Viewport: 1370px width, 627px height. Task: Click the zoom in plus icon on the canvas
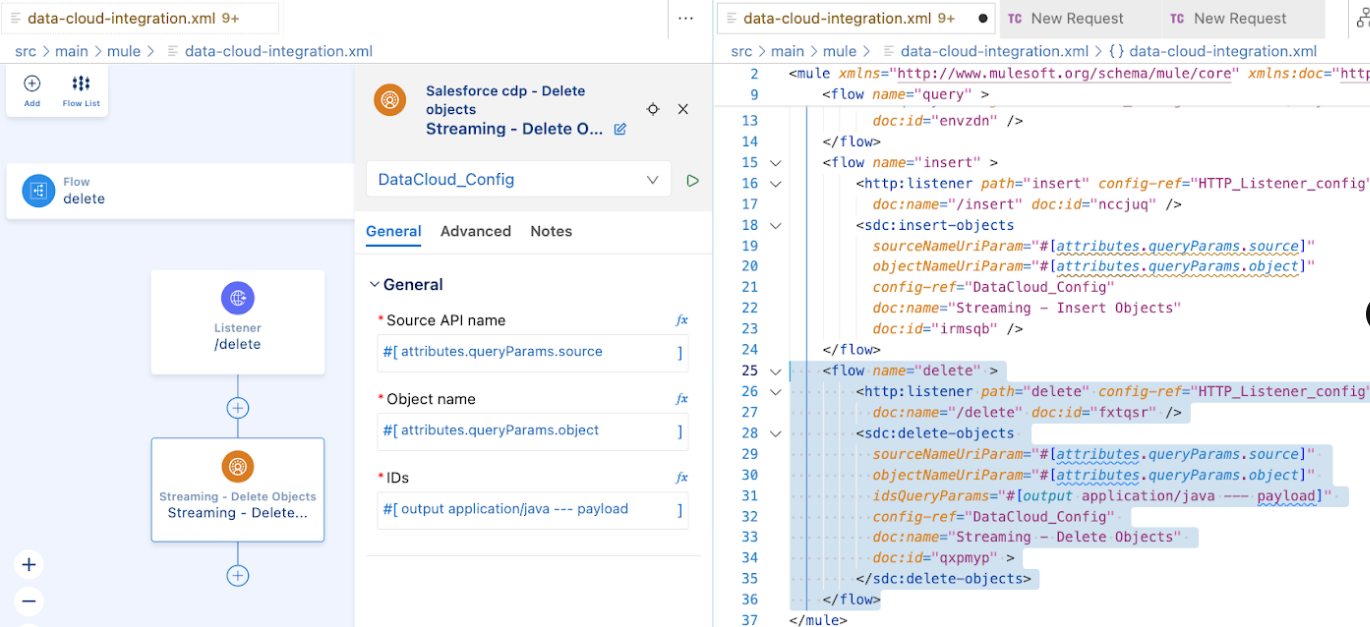tap(28, 564)
